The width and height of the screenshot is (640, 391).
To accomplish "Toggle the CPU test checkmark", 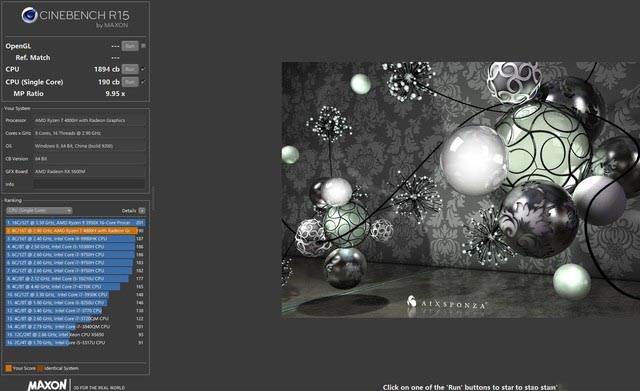I will tap(143, 69).
